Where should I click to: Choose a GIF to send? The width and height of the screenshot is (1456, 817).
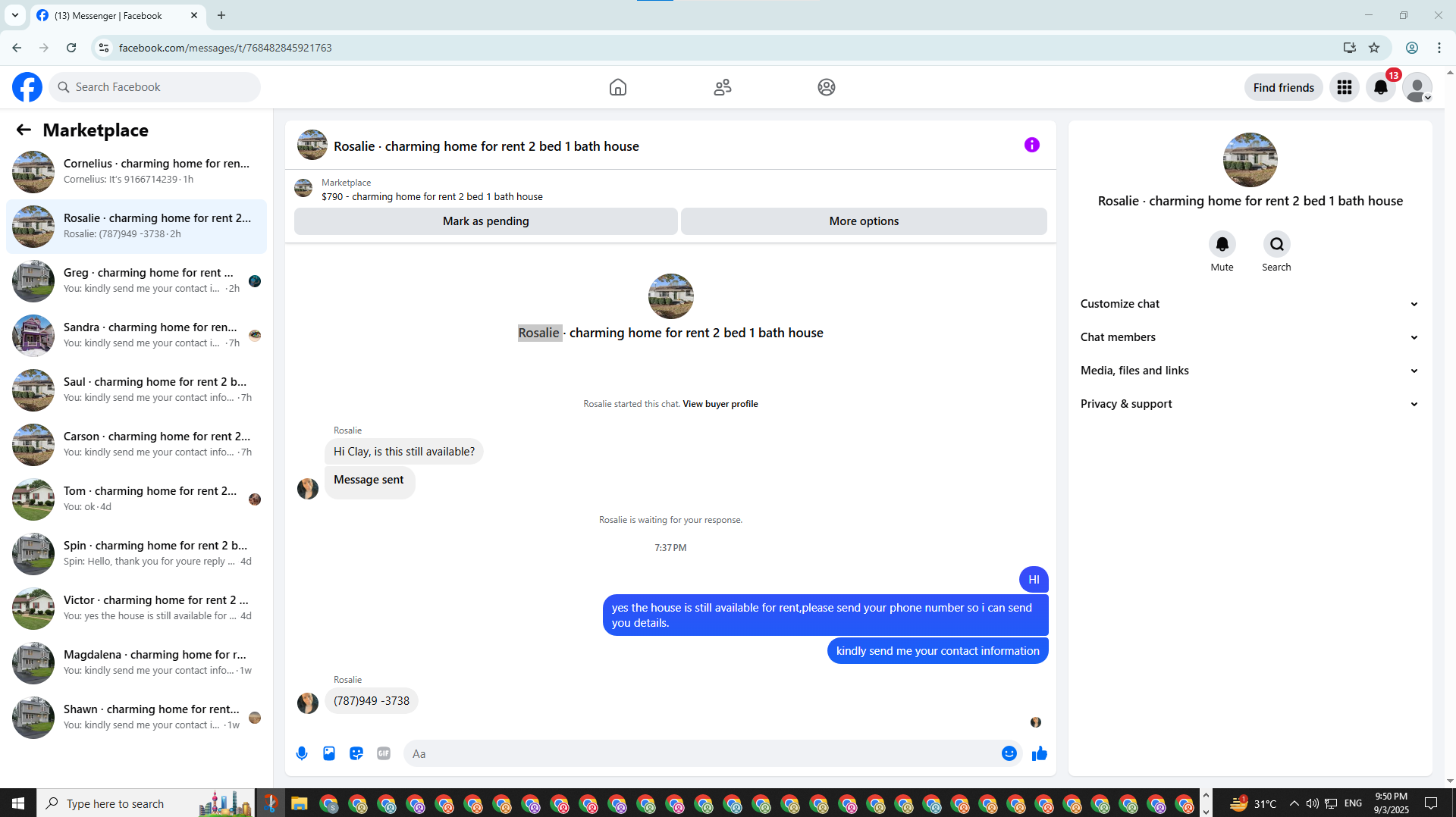coord(384,753)
